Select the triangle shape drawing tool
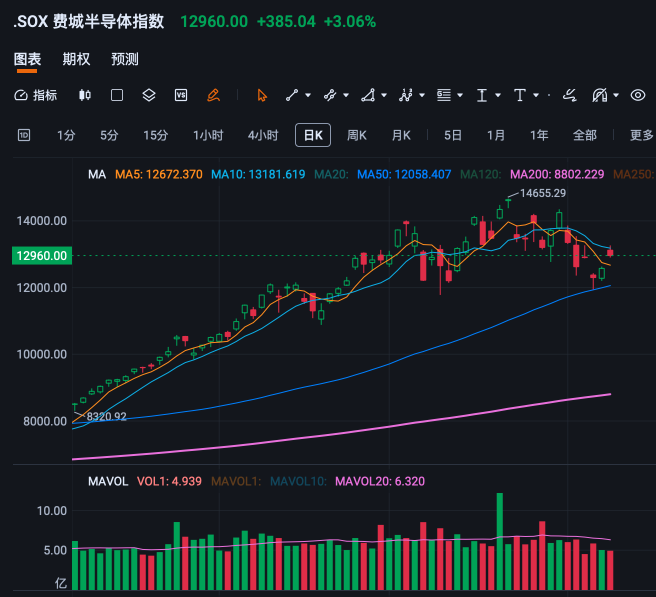 368,95
